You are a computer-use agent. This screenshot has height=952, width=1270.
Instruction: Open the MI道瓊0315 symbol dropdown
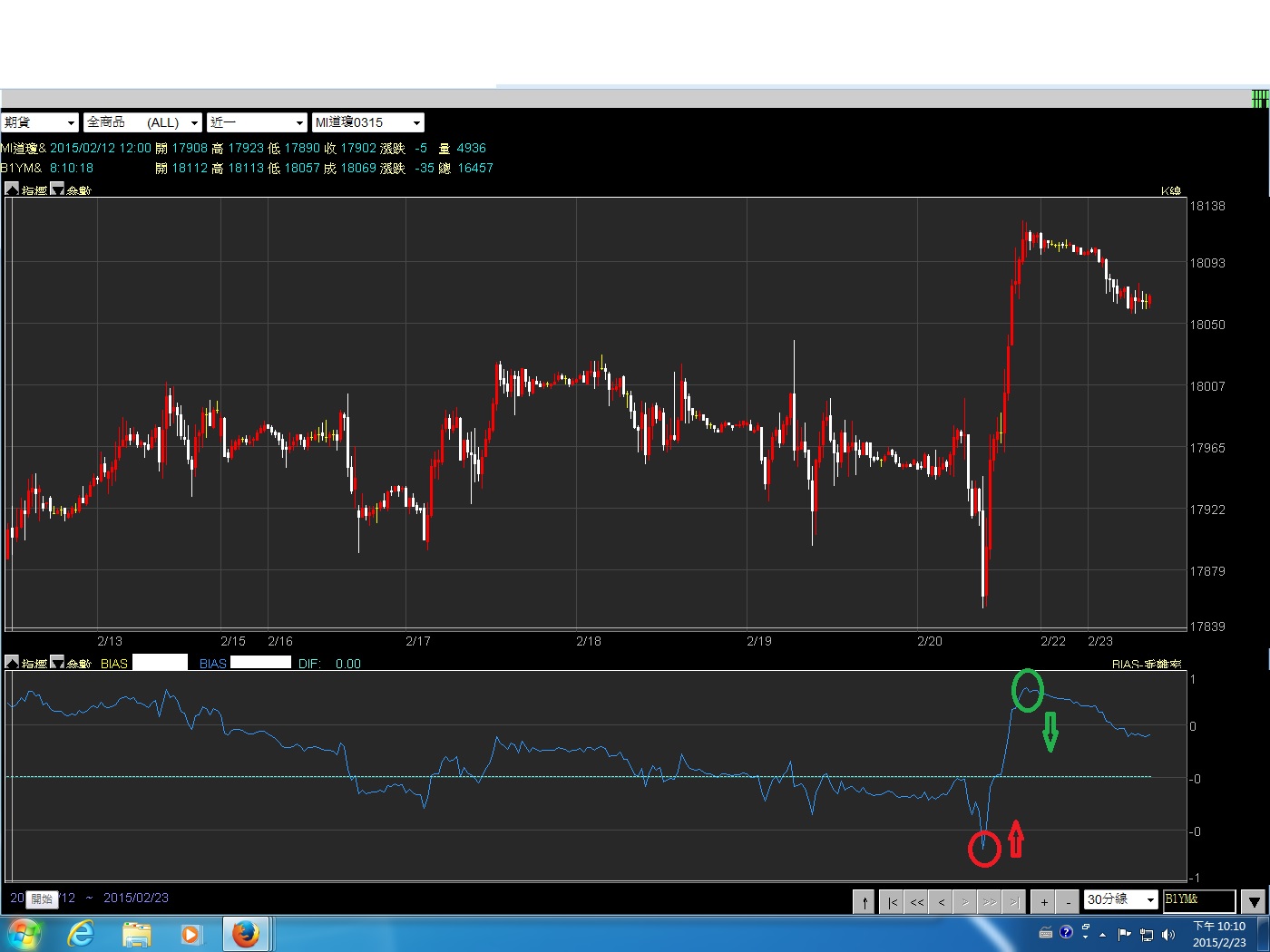click(367, 122)
